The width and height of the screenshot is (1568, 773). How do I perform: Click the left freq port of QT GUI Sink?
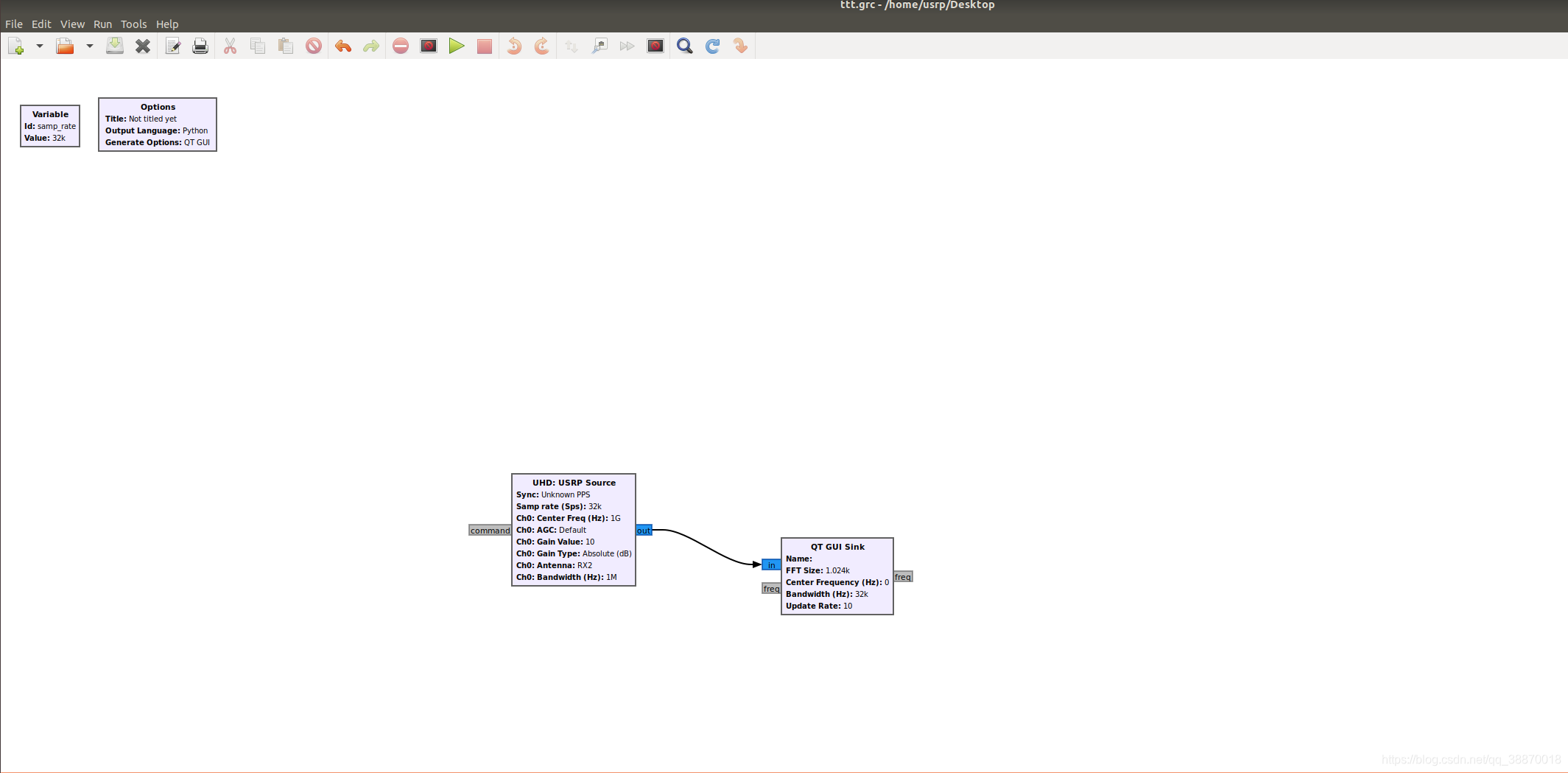pos(771,589)
